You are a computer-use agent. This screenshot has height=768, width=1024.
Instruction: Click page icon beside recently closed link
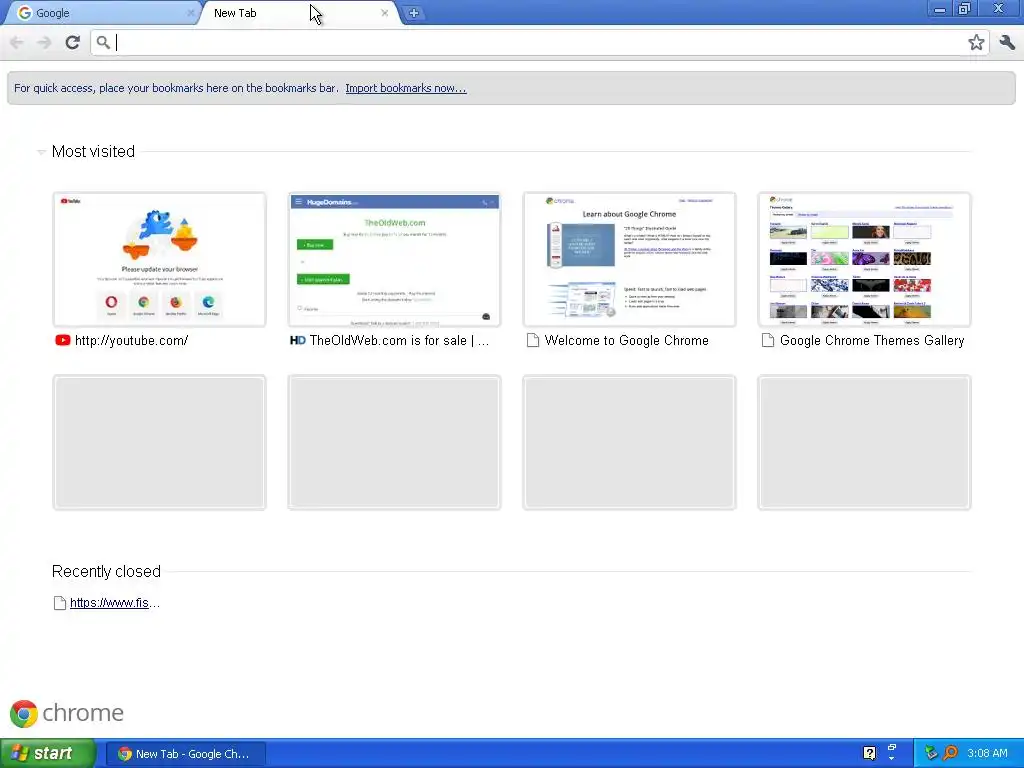(x=59, y=603)
